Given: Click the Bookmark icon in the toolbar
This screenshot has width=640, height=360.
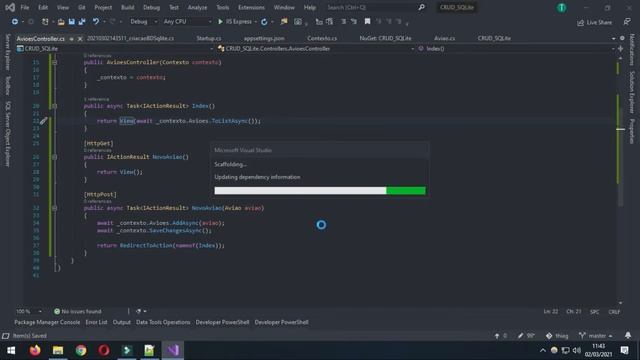Looking at the screenshot, I should pos(367,22).
